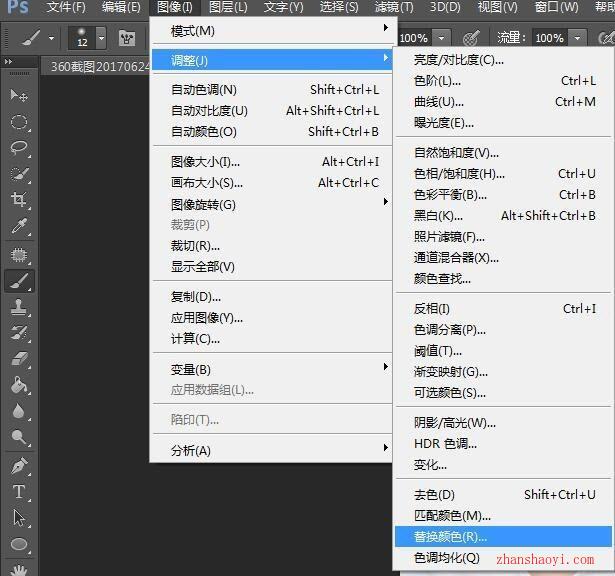Viewport: 615px width, 576px height.
Task: Choose 计算(C)...
Action: click(x=272, y=339)
